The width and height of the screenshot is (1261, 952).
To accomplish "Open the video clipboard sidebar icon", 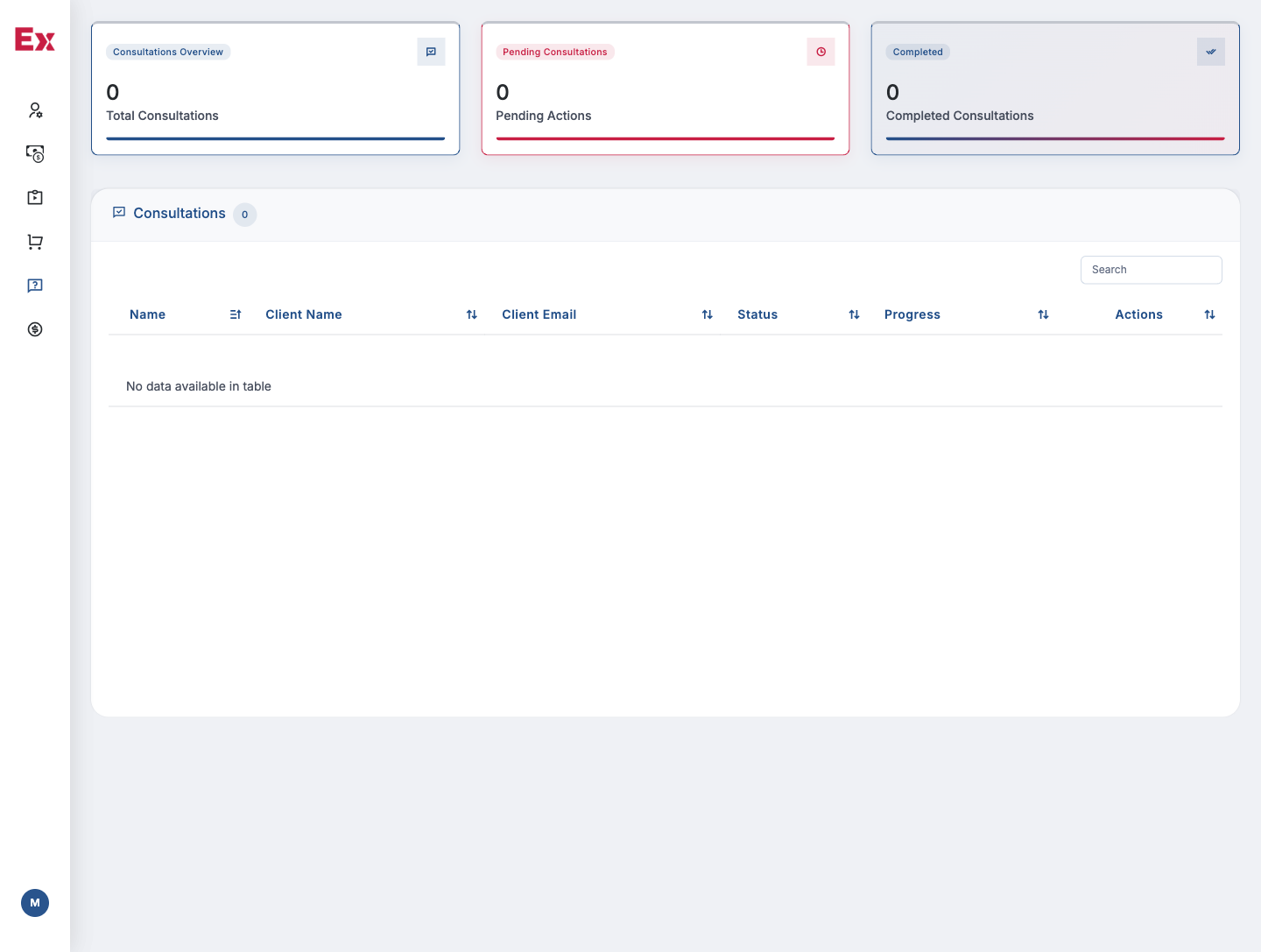I will pos(35,198).
